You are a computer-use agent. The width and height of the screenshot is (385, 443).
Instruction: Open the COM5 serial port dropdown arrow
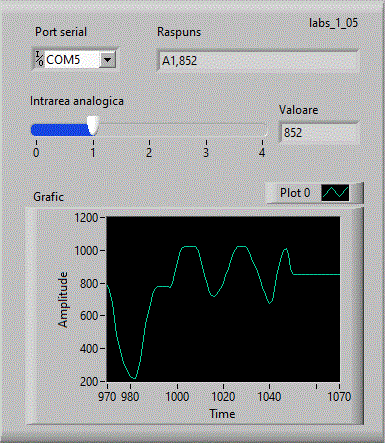tap(108, 60)
